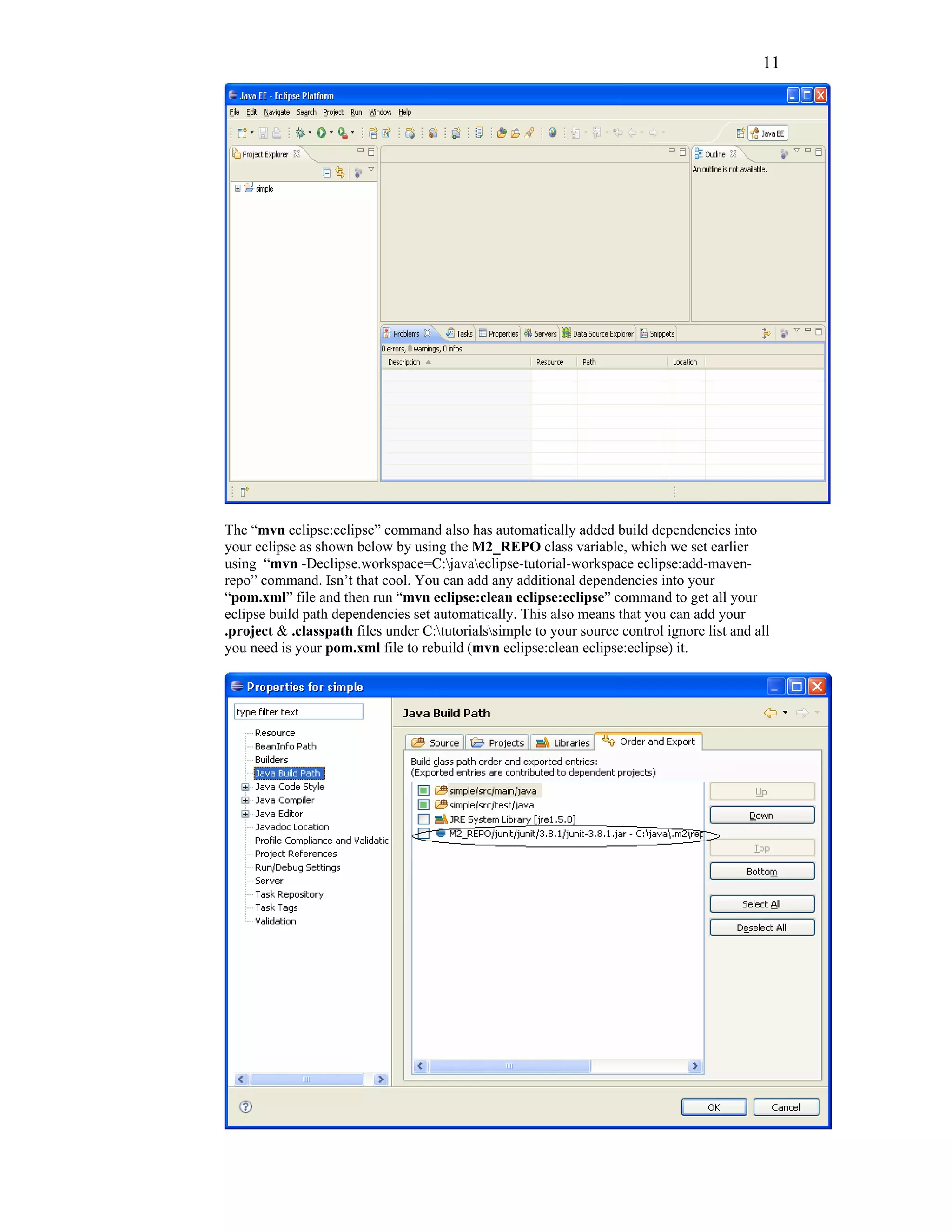952x1232 pixels.
Task: Switch to the Snippets tab
Action: pos(657,333)
